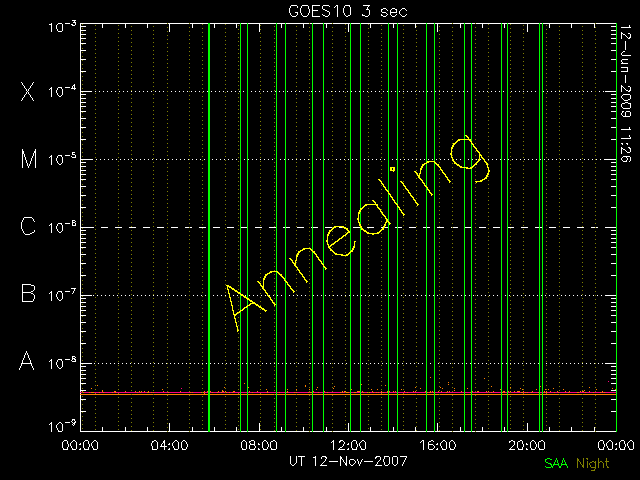Screen dimensions: 640x480
Task: Click the 10⁻⁵ y-axis tick label
Action: pos(62,159)
